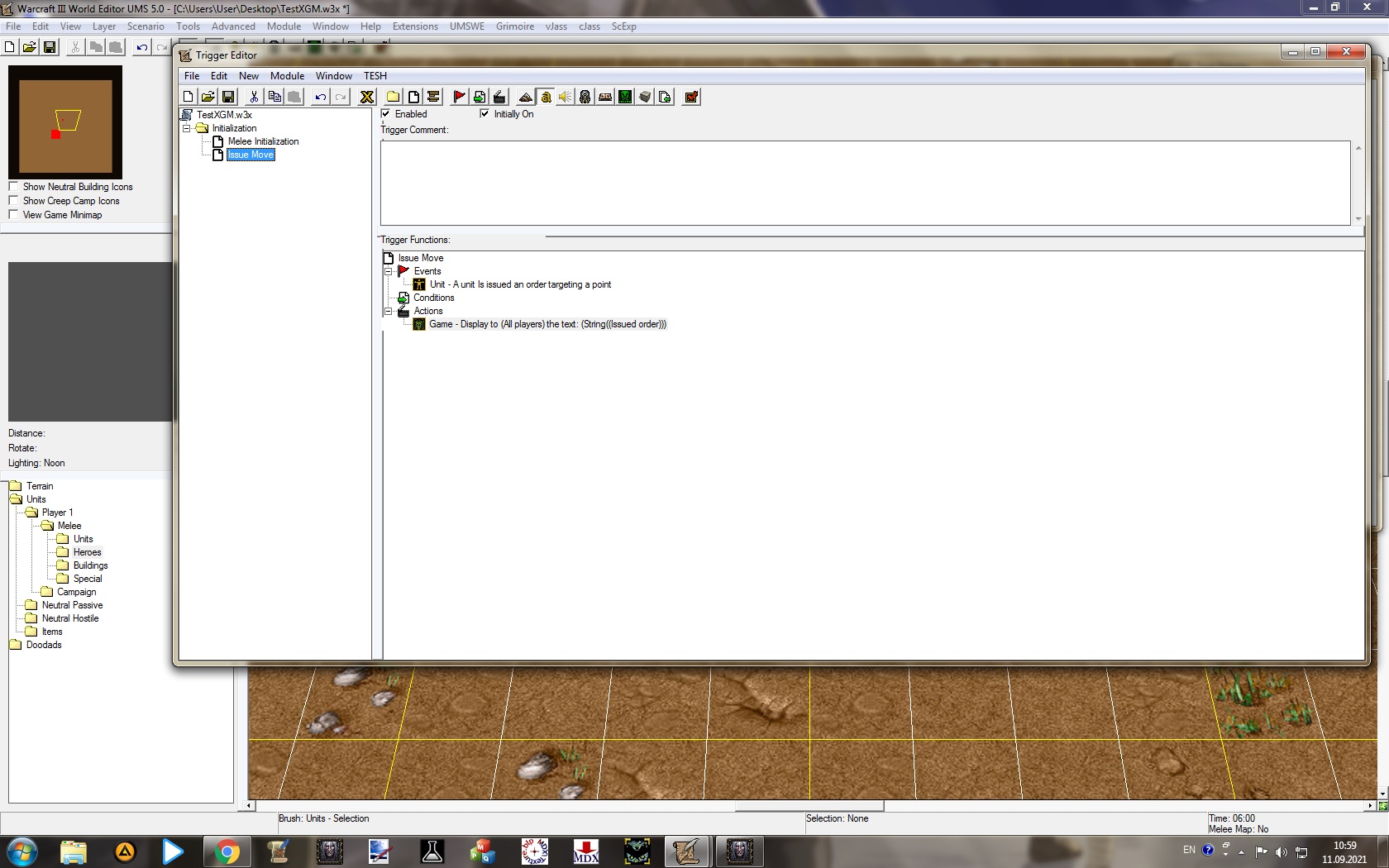The height and width of the screenshot is (868, 1389).
Task: Open Google Chrome from the taskbar
Action: pos(227,851)
